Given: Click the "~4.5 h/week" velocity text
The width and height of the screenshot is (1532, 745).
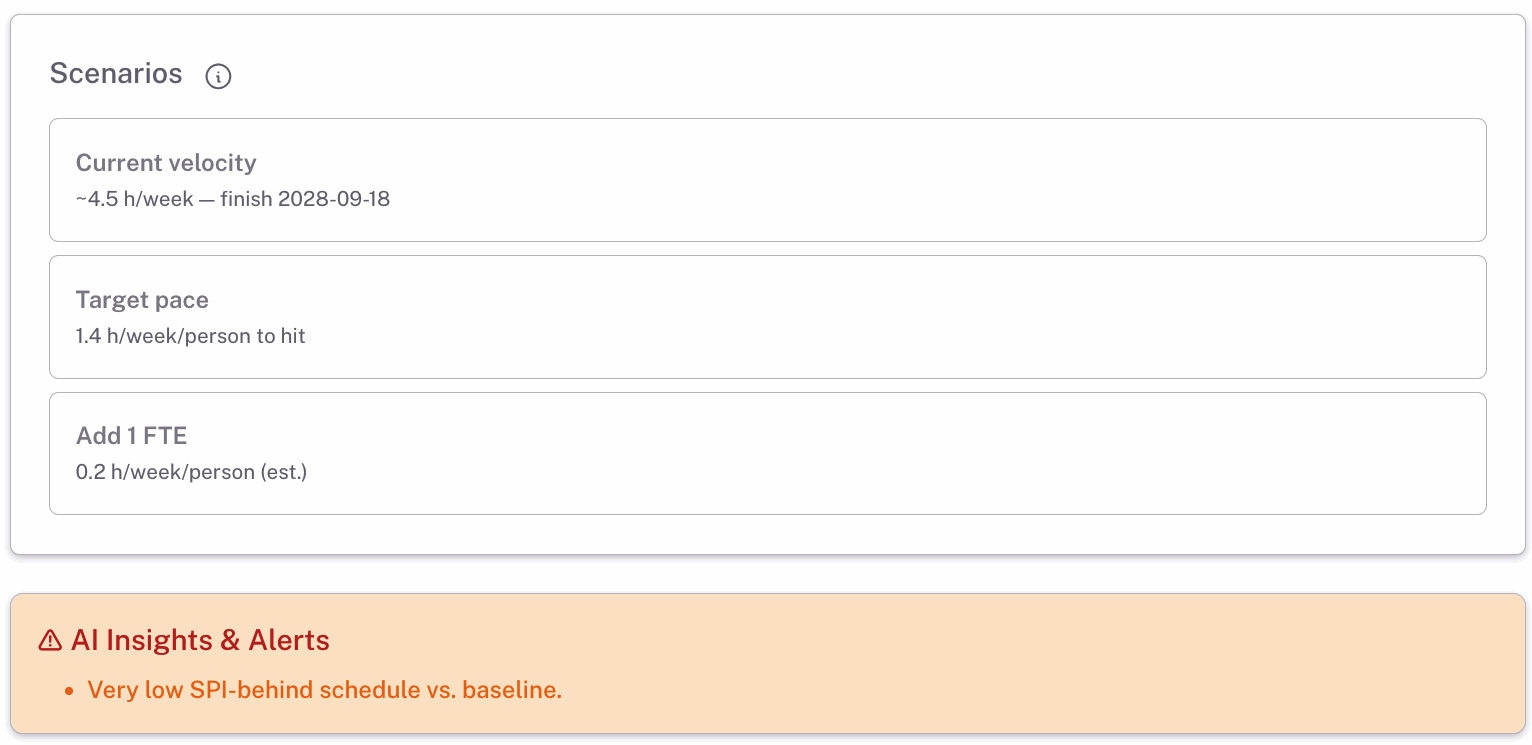Looking at the screenshot, I should point(135,199).
